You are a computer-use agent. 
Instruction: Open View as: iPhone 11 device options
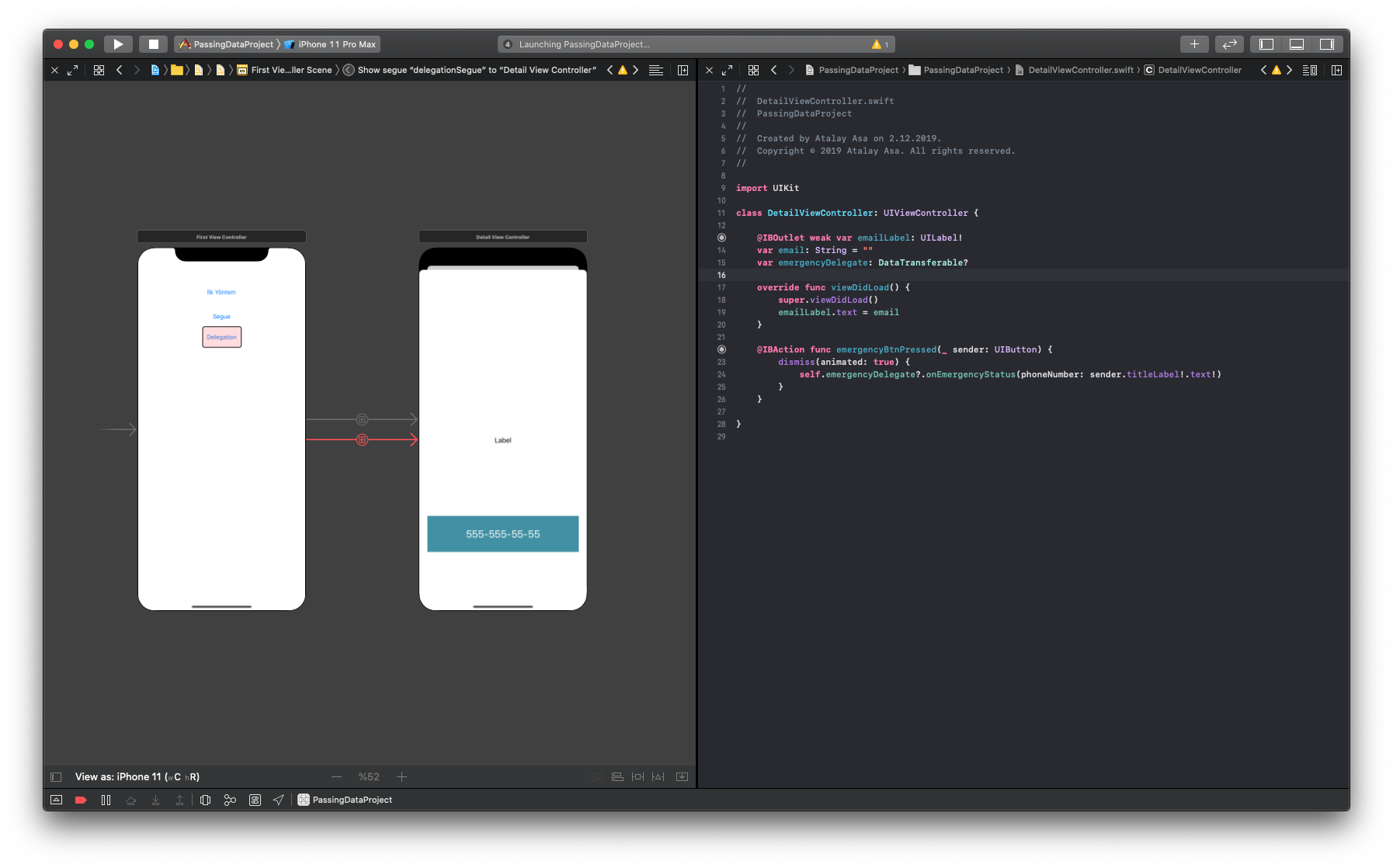click(x=136, y=776)
